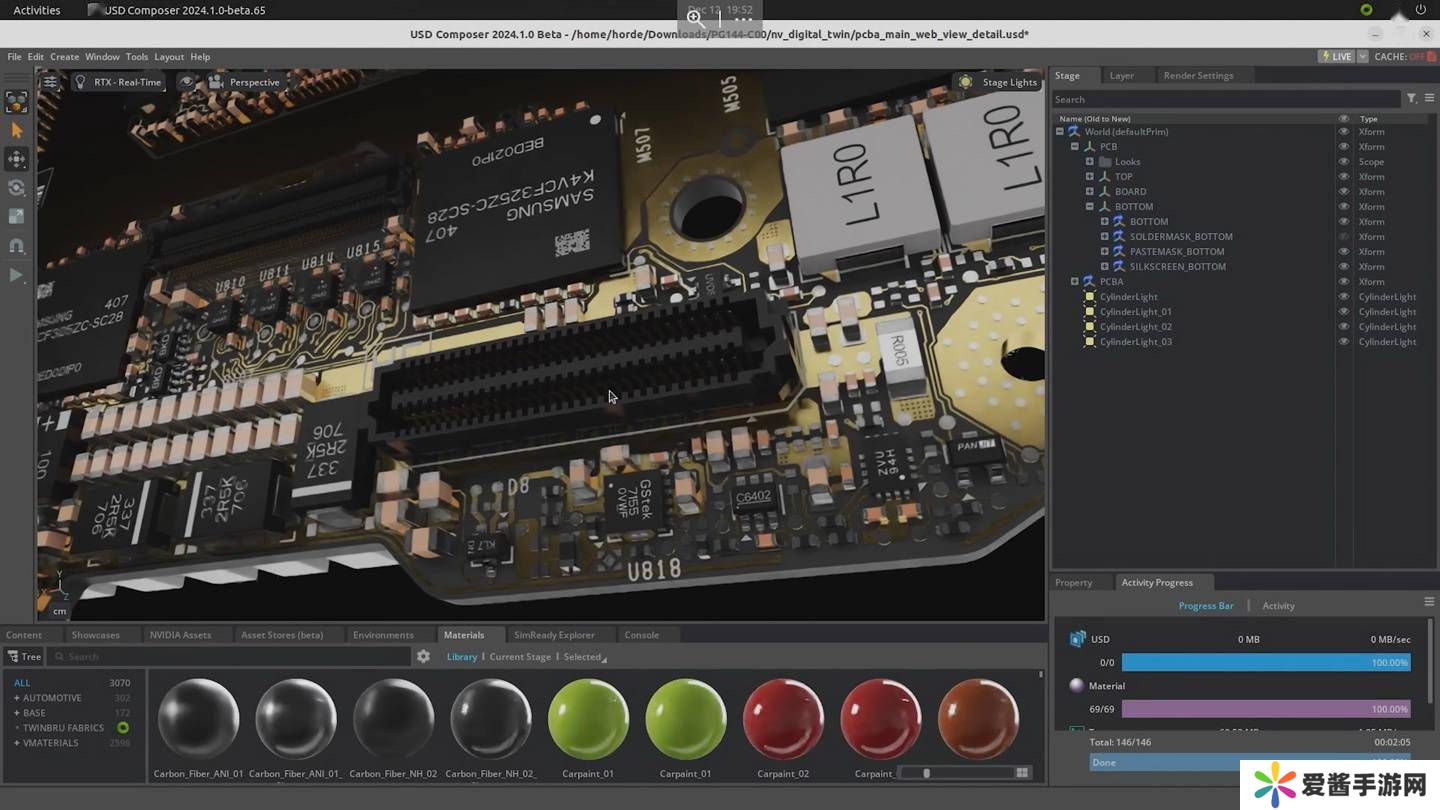The width and height of the screenshot is (1440, 810).
Task: Open viewport settings sliders icon
Action: coord(50,82)
